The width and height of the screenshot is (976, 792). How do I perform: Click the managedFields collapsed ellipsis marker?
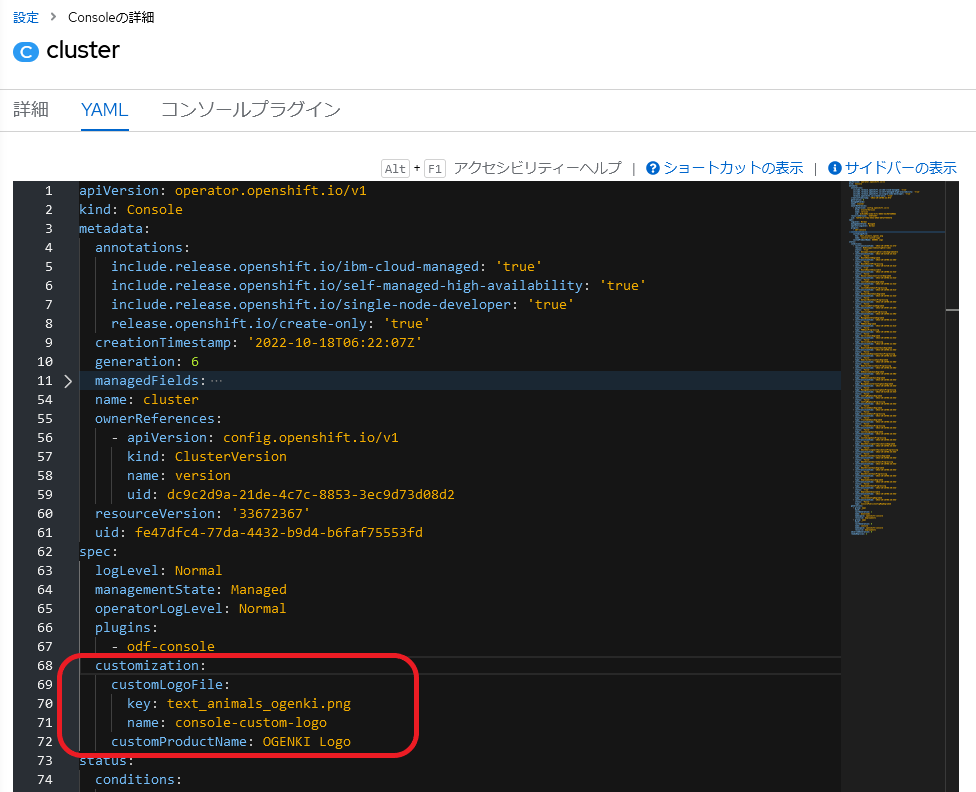[216, 381]
